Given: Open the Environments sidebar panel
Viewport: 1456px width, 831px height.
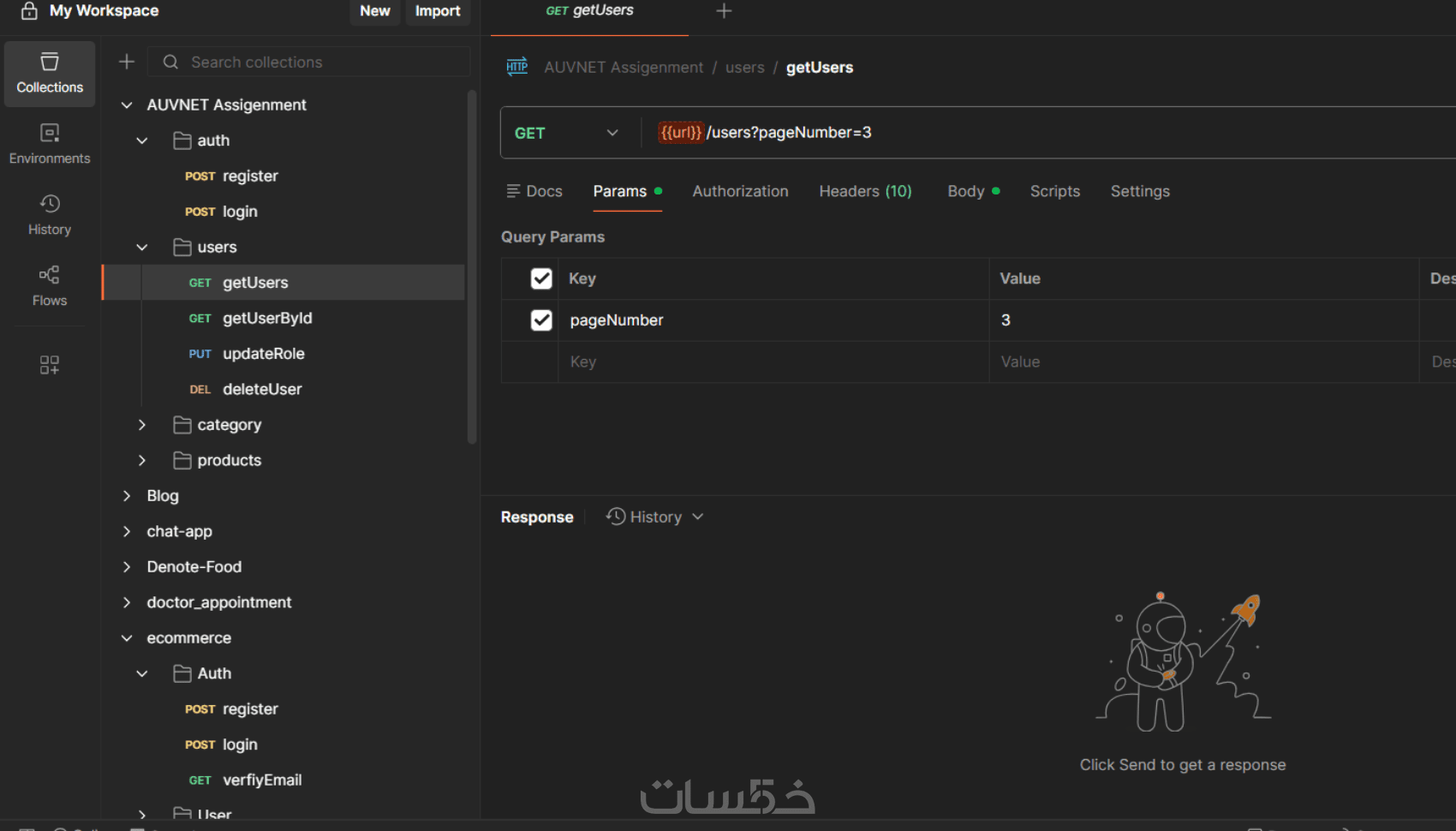Looking at the screenshot, I should click(x=50, y=144).
